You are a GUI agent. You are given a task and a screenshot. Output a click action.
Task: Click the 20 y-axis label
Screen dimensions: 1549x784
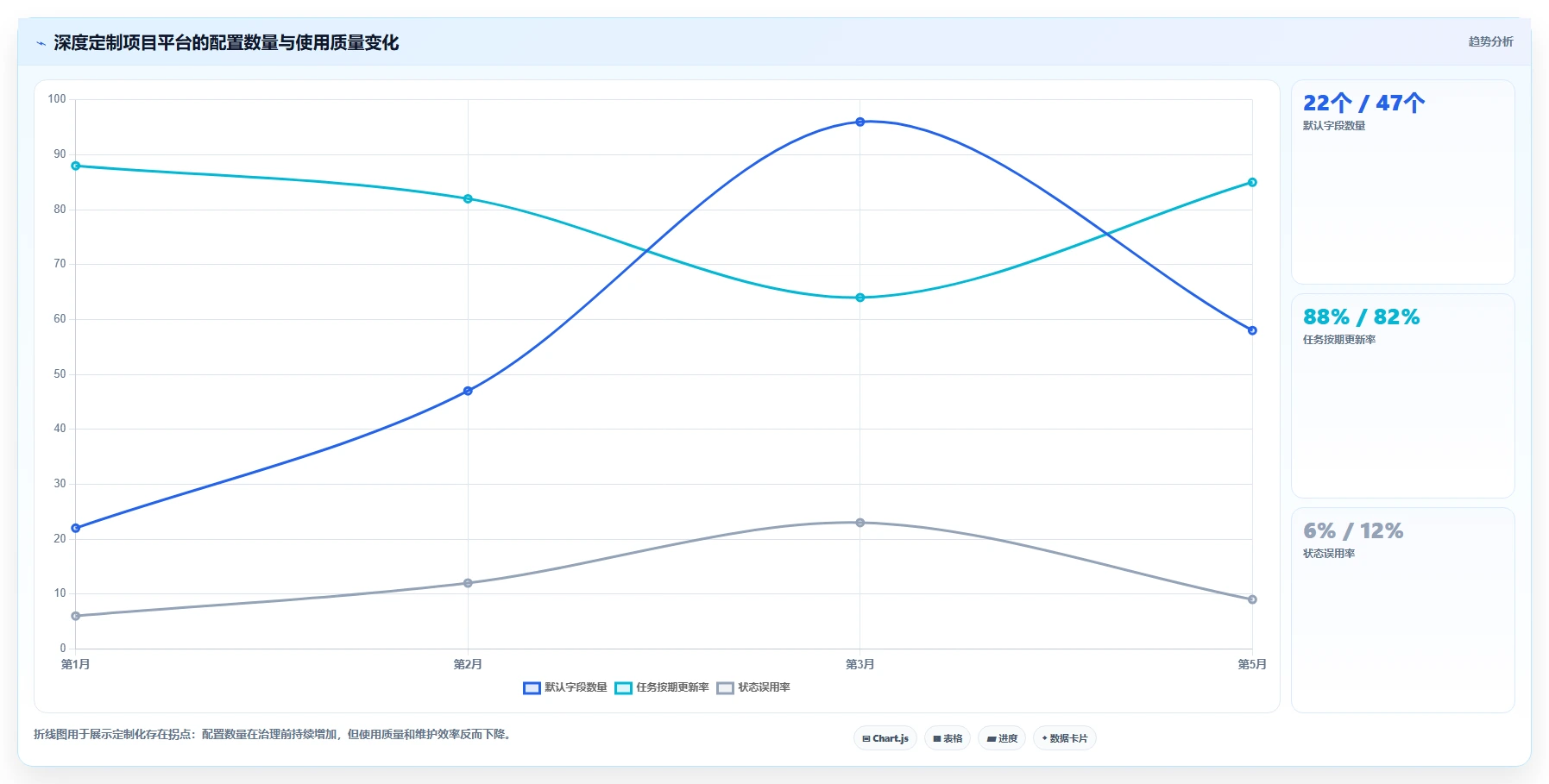point(60,539)
